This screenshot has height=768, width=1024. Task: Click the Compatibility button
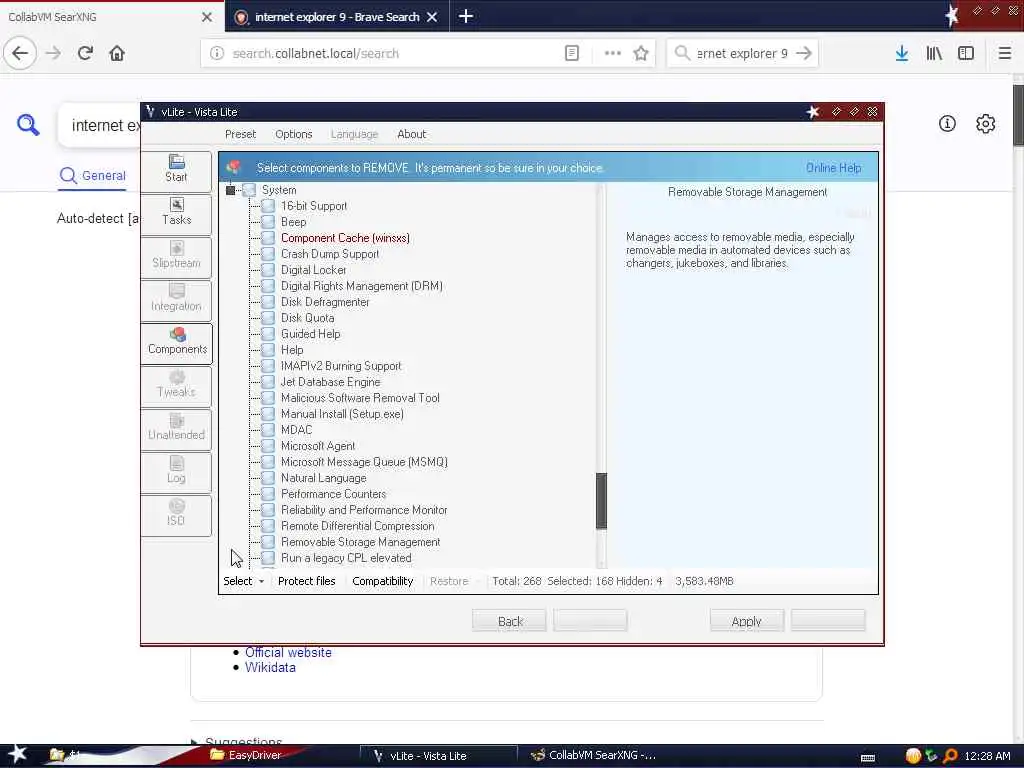[x=383, y=581]
